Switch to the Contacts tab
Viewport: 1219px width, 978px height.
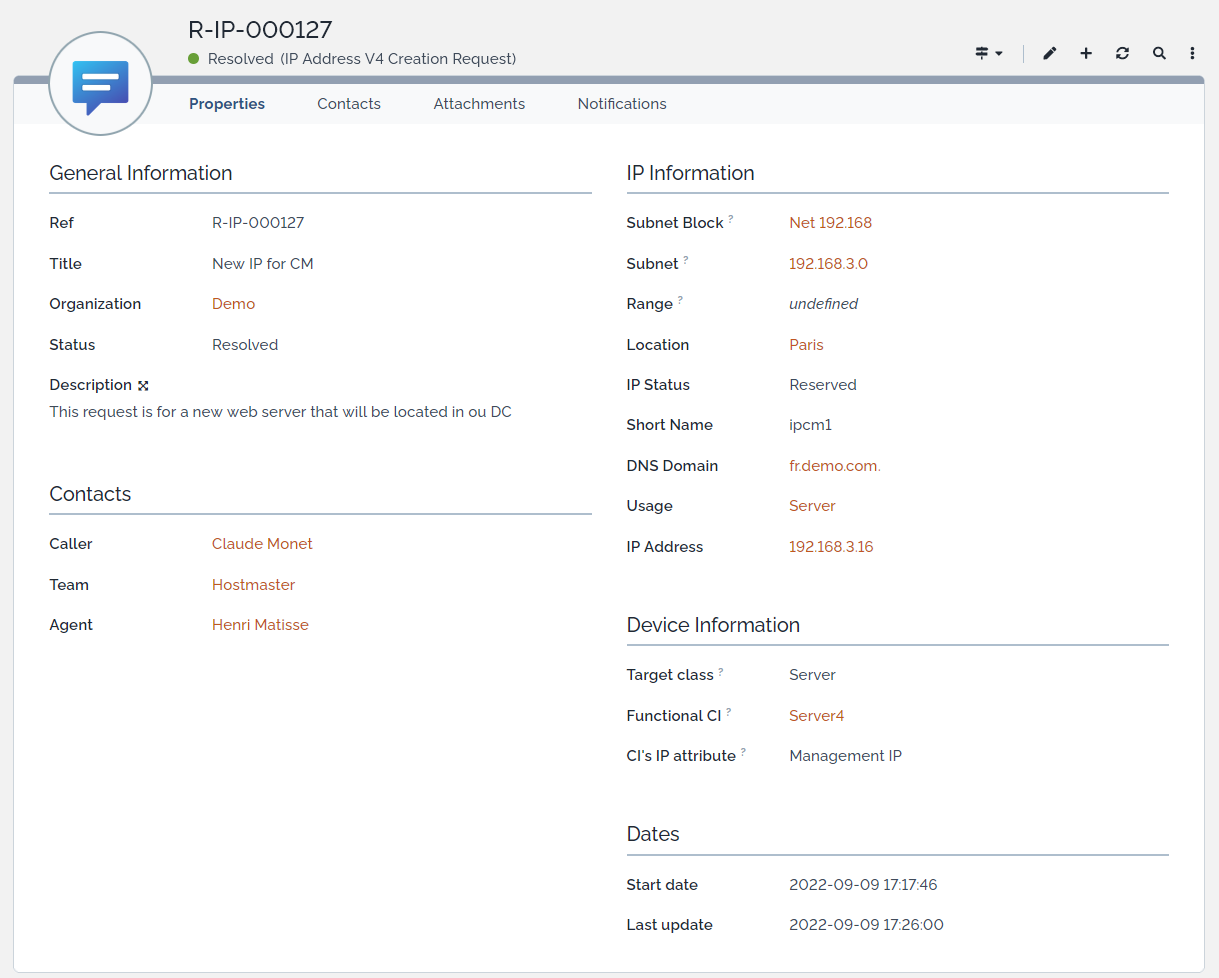pyautogui.click(x=349, y=104)
